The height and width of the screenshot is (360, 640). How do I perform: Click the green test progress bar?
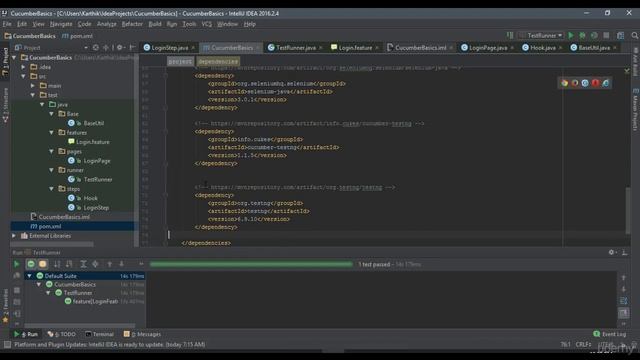[251, 264]
